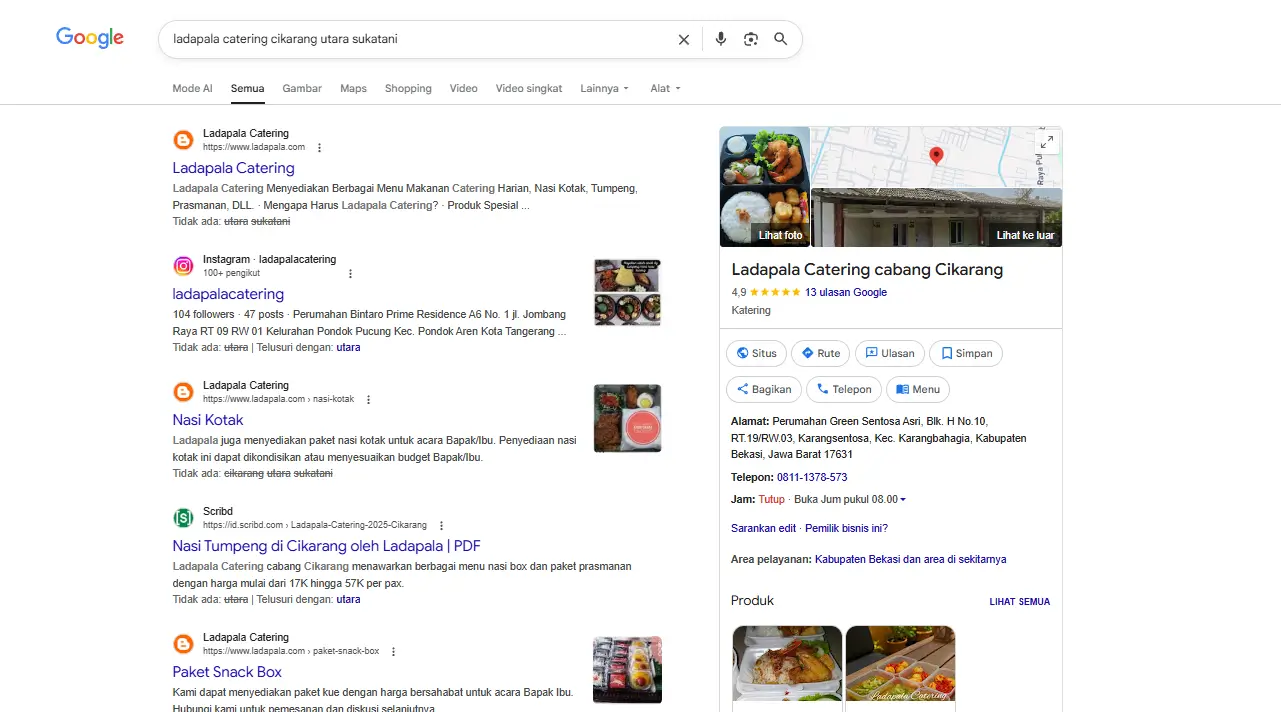1281x712 pixels.
Task: Click the Telepon call button
Action: point(844,389)
